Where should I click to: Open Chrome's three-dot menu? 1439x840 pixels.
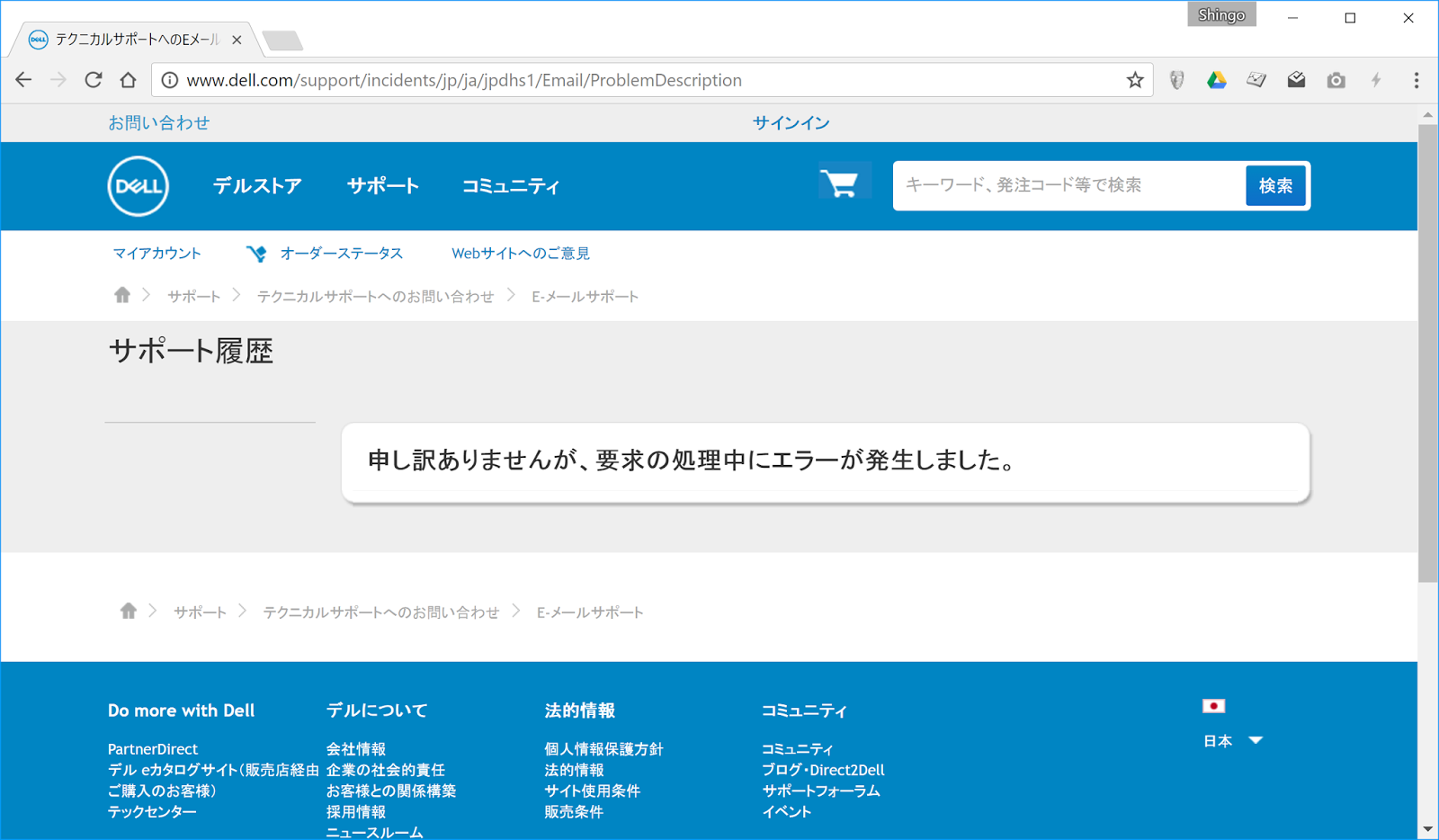pyautogui.click(x=1417, y=80)
